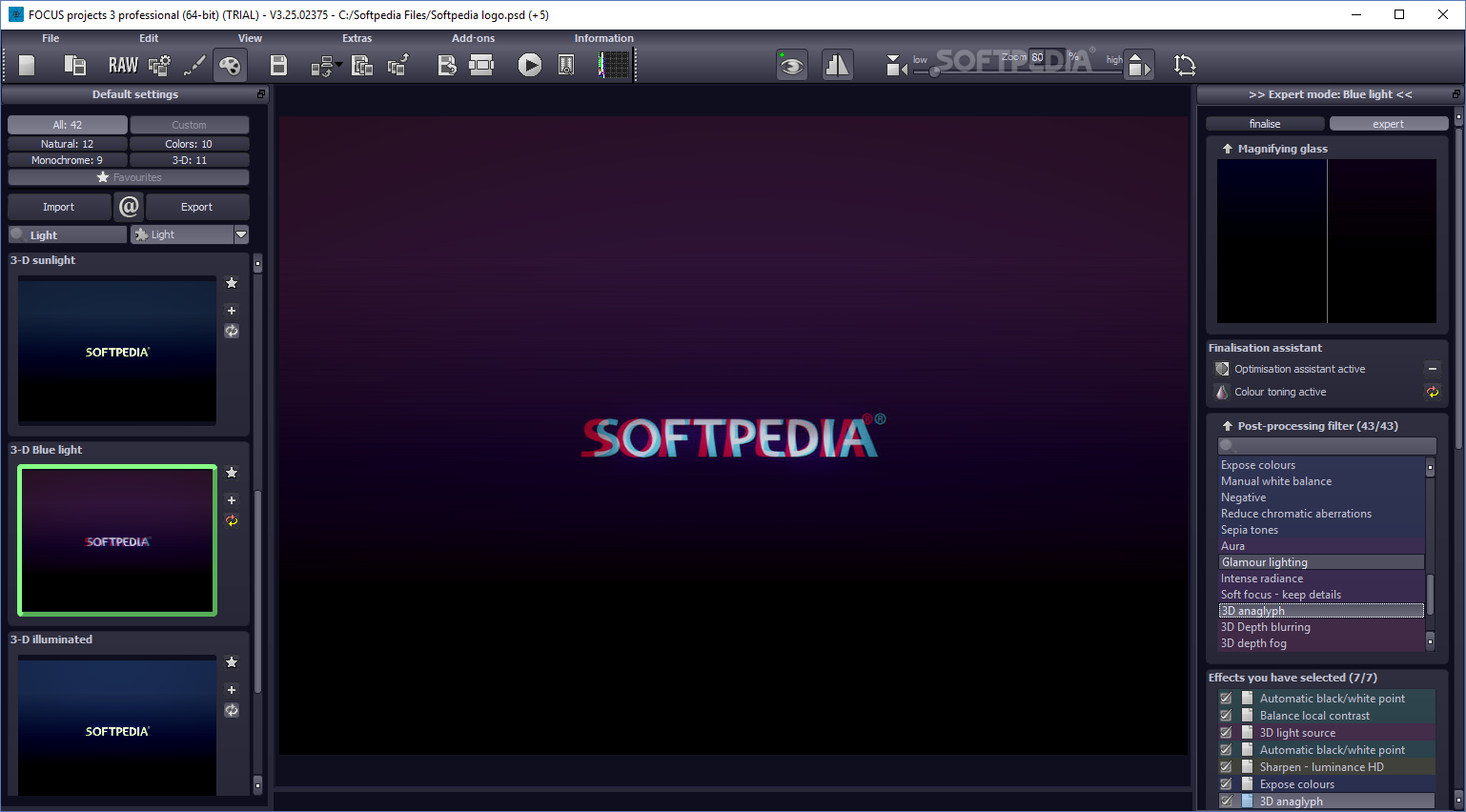Open the RAW module from toolbar
Image resolution: width=1466 pixels, height=812 pixels.
tap(123, 65)
